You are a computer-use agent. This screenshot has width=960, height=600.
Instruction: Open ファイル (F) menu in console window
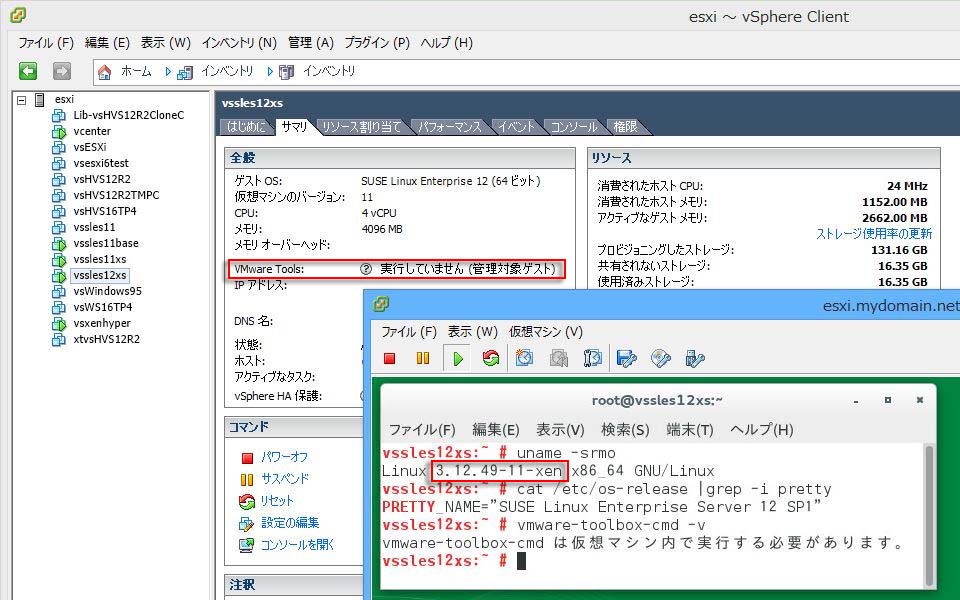click(x=409, y=332)
